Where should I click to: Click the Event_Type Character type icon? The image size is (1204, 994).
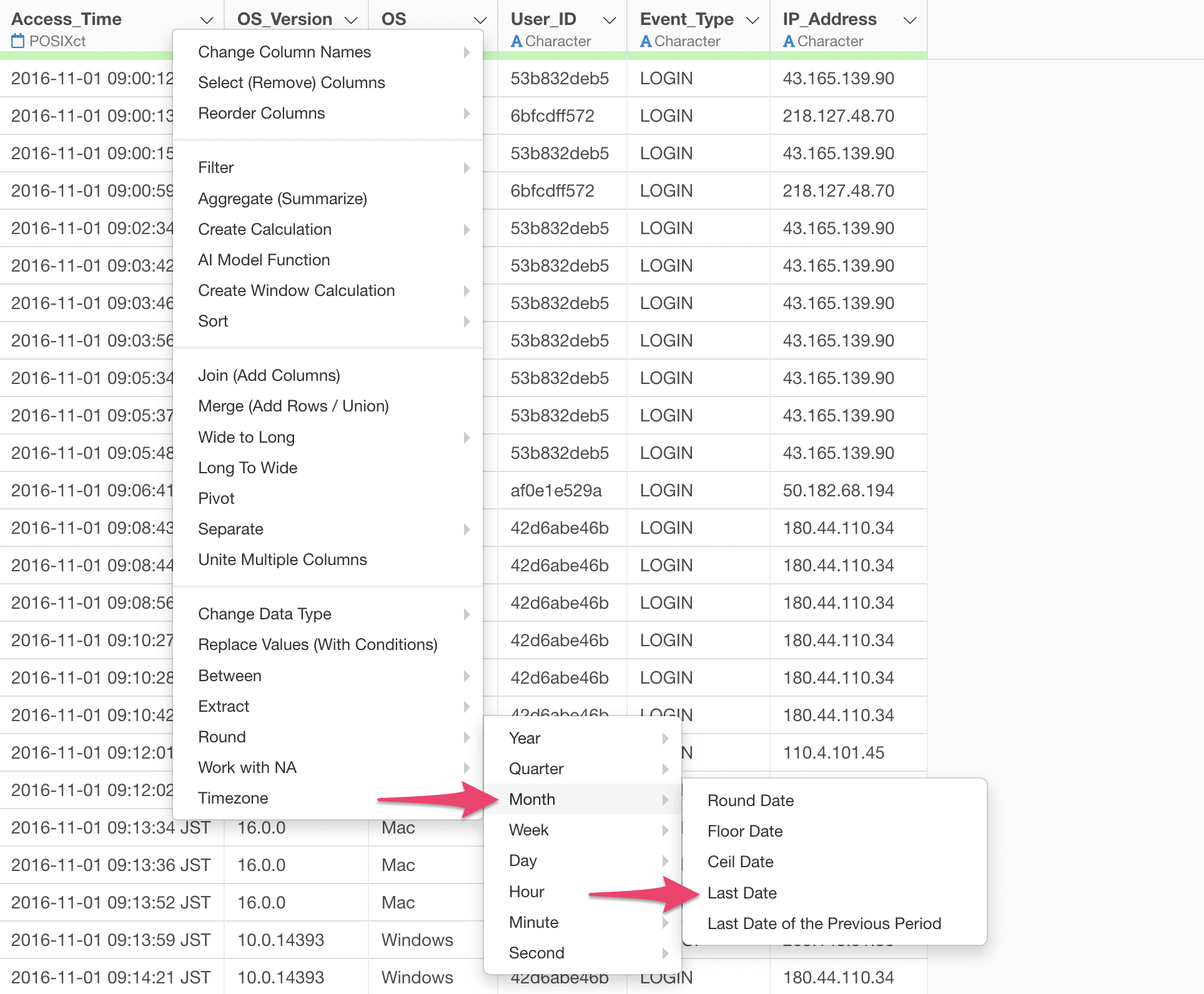pos(646,41)
